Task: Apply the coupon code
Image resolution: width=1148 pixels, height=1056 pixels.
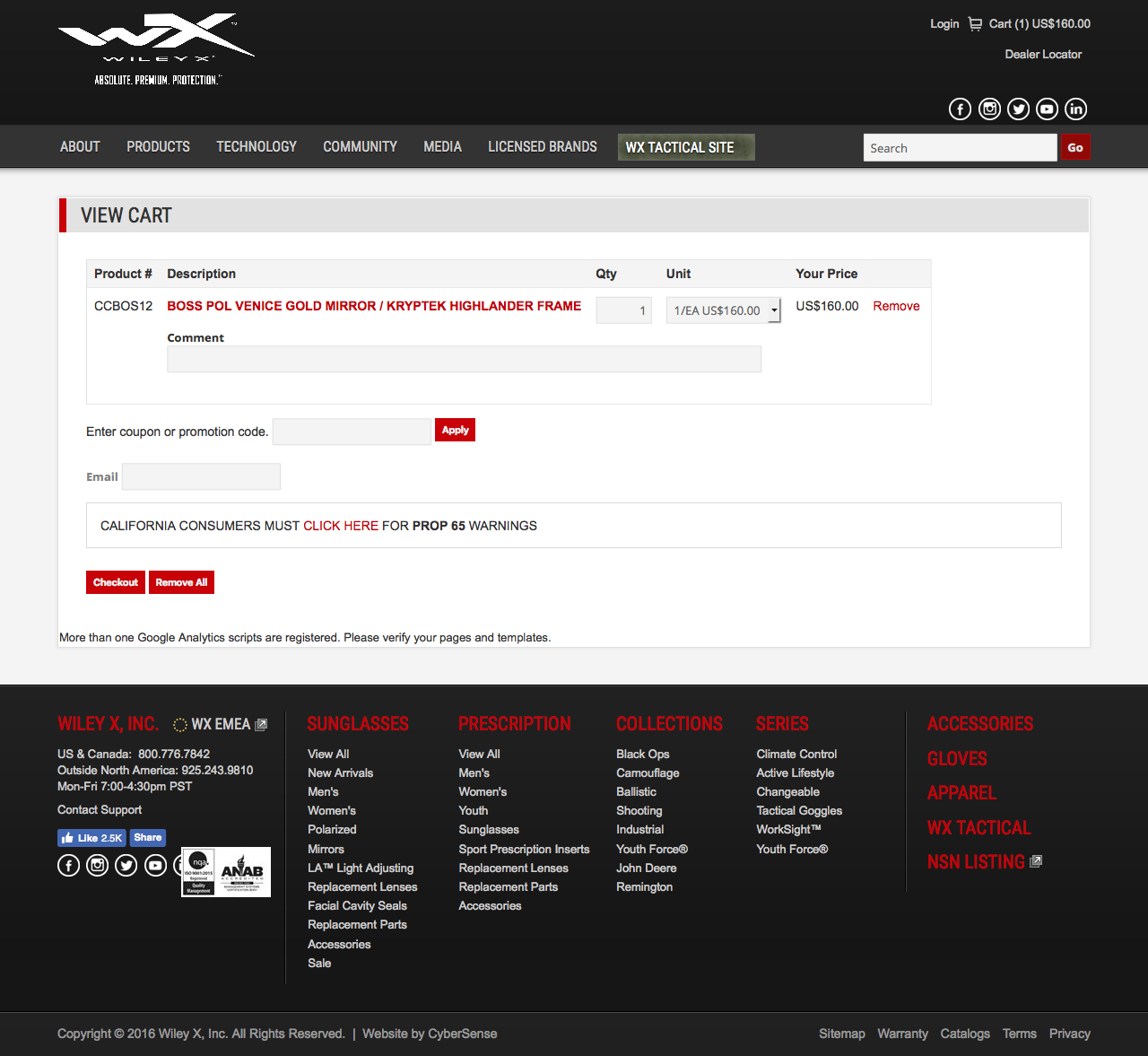Action: pyautogui.click(x=455, y=431)
